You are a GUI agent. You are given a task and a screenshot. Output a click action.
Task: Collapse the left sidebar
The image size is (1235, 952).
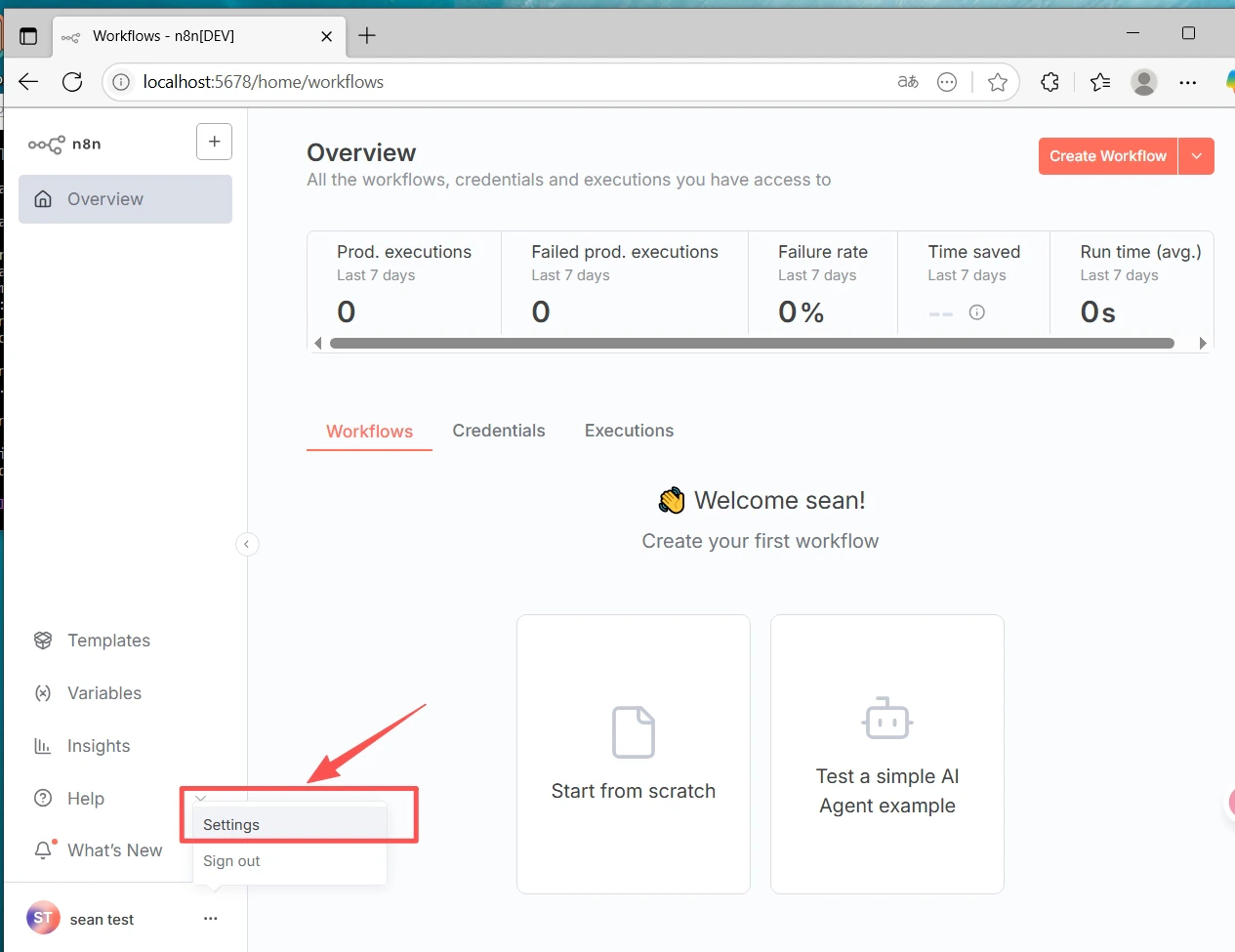click(x=247, y=544)
